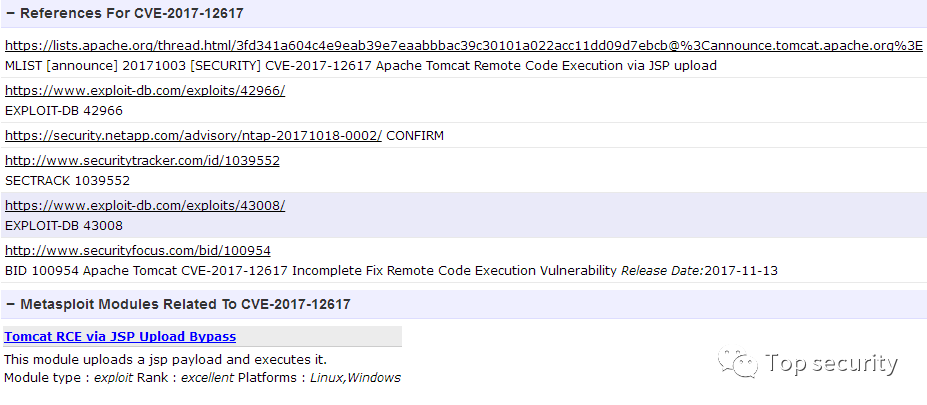
Task: Click the CONFIRM label after netapp link
Action: (x=415, y=136)
